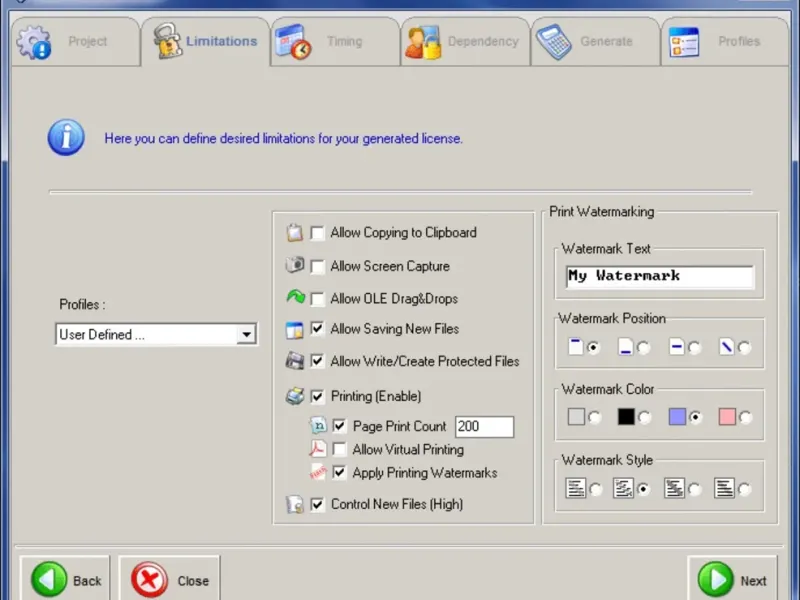Click the Back button
The width and height of the screenshot is (800, 600).
(65, 580)
